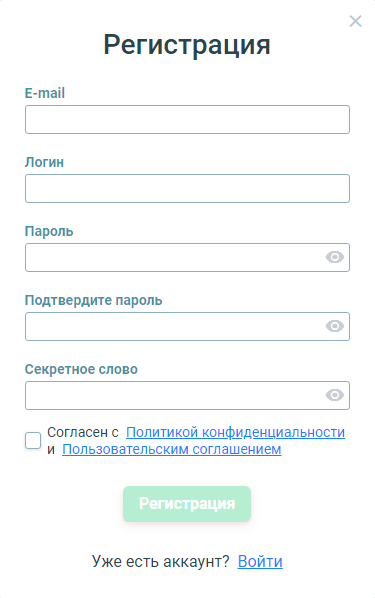Close the registration dialog with the X icon
Screen dimensions: 375x598
[355, 21]
